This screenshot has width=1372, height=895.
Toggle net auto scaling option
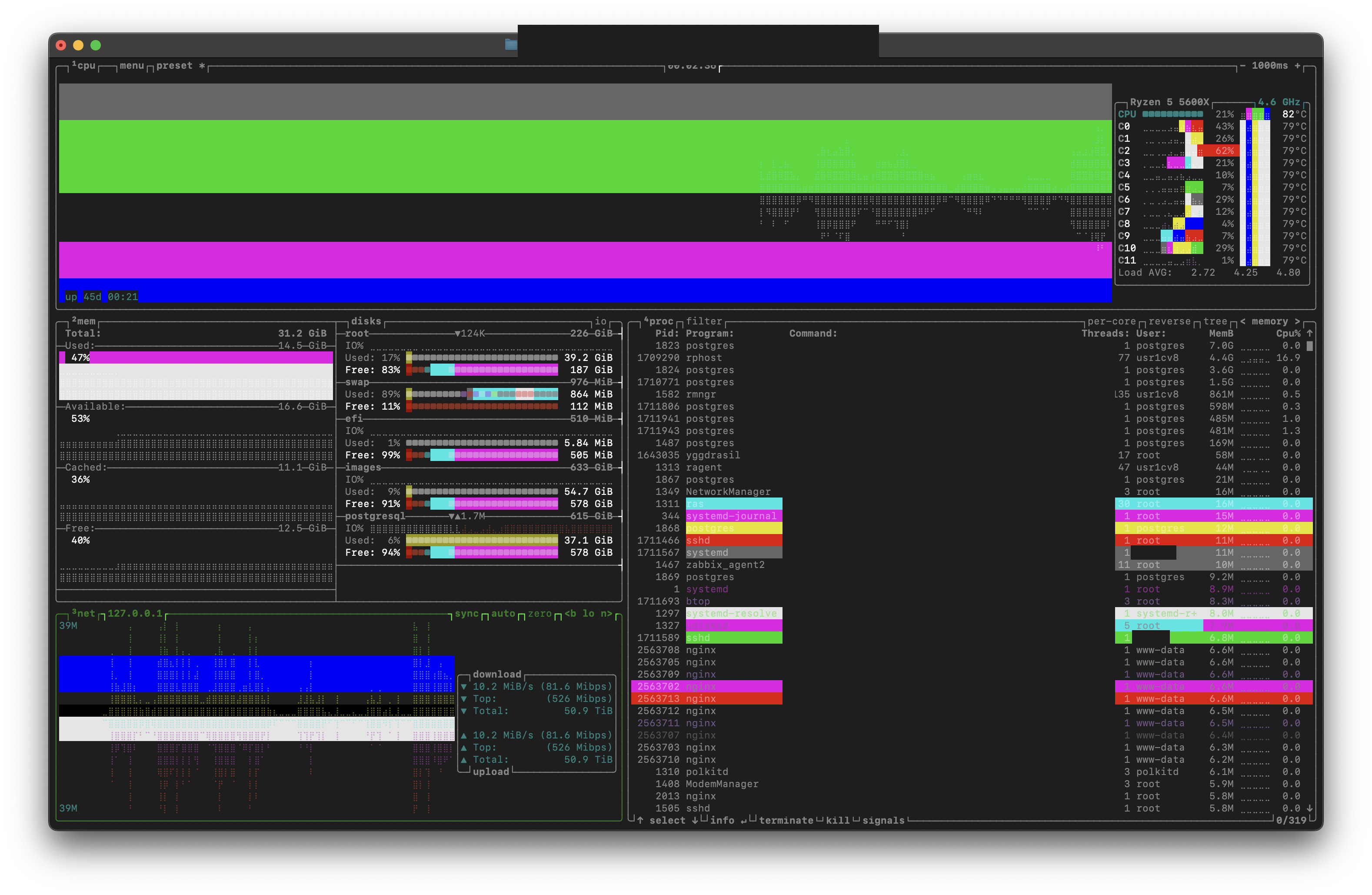click(503, 614)
